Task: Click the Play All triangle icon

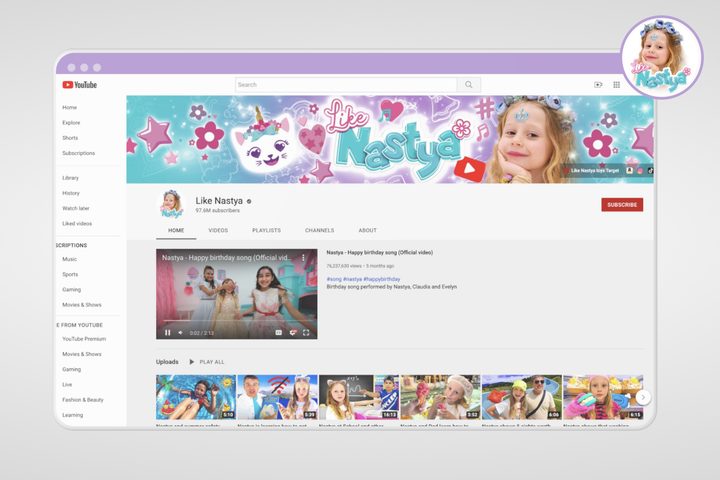Action: (191, 362)
